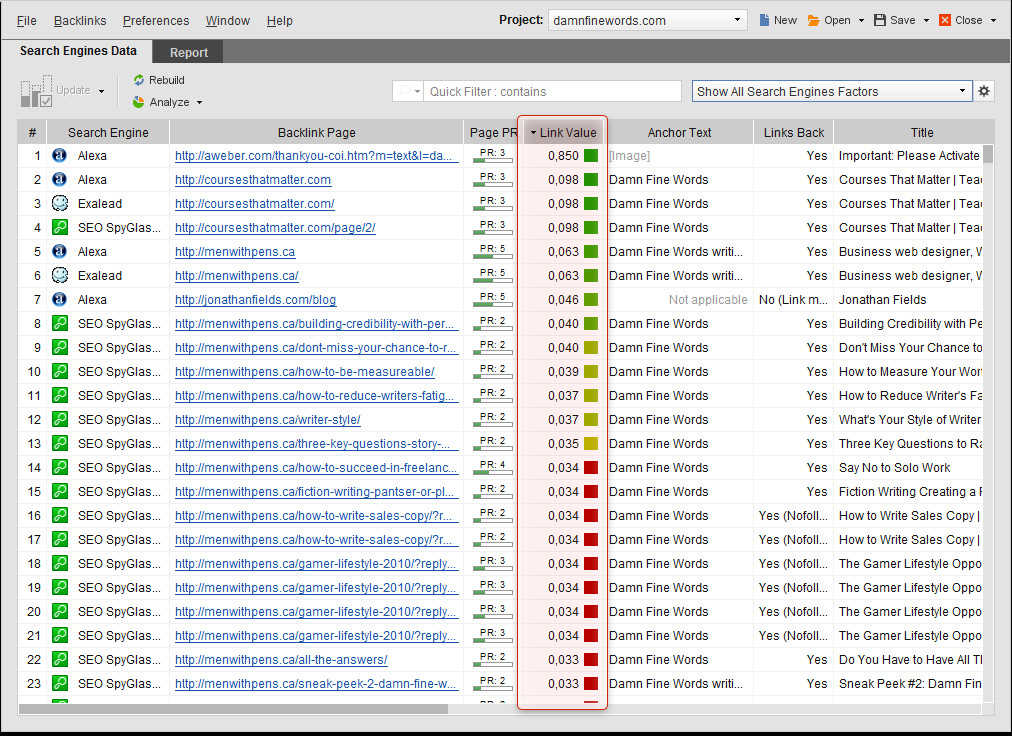Click 'Jonathan Fields' title cell
The image size is (1012, 736).
point(882,300)
